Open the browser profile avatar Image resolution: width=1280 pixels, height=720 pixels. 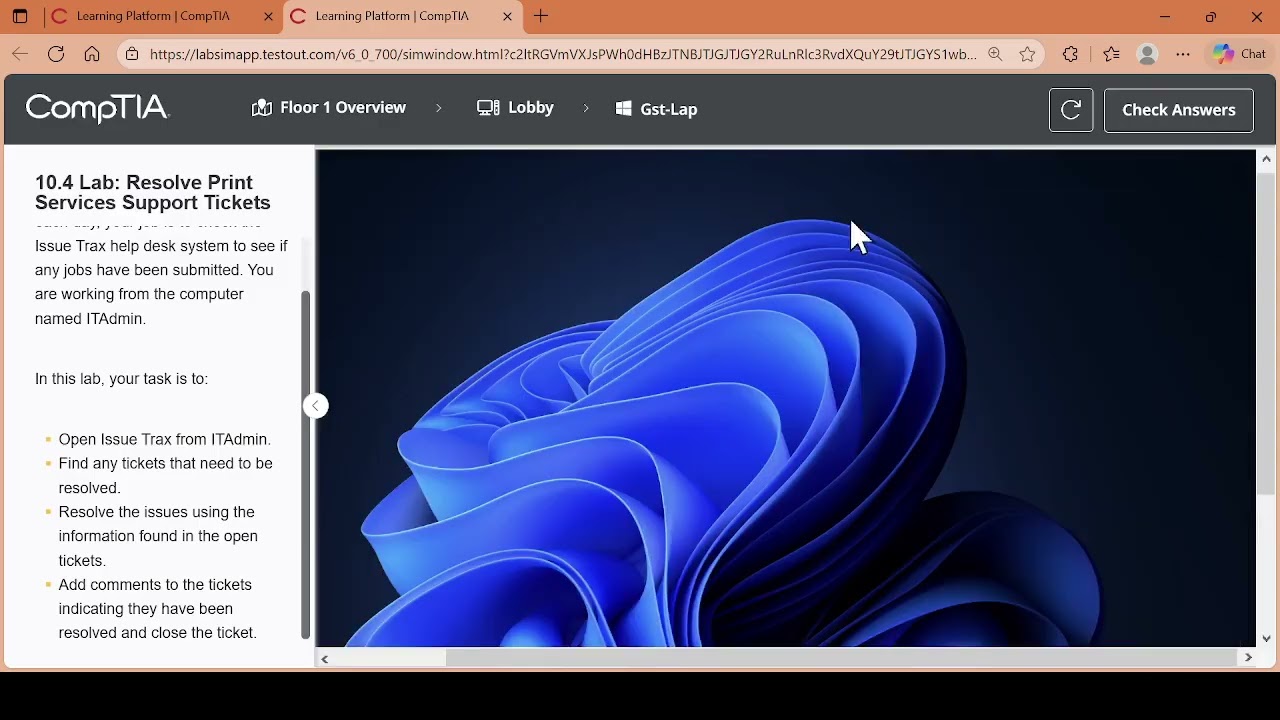click(1148, 54)
